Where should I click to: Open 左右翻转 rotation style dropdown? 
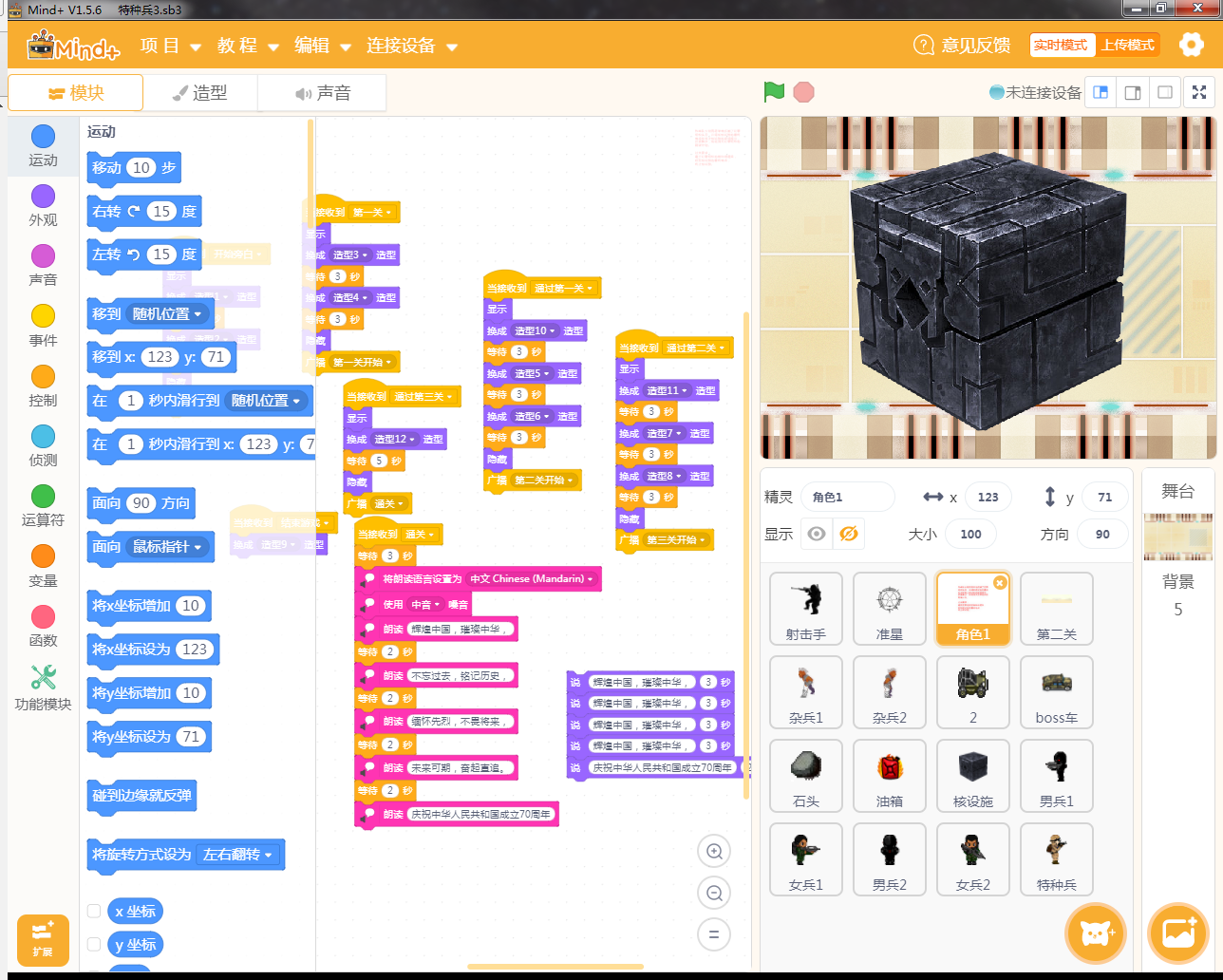(238, 854)
